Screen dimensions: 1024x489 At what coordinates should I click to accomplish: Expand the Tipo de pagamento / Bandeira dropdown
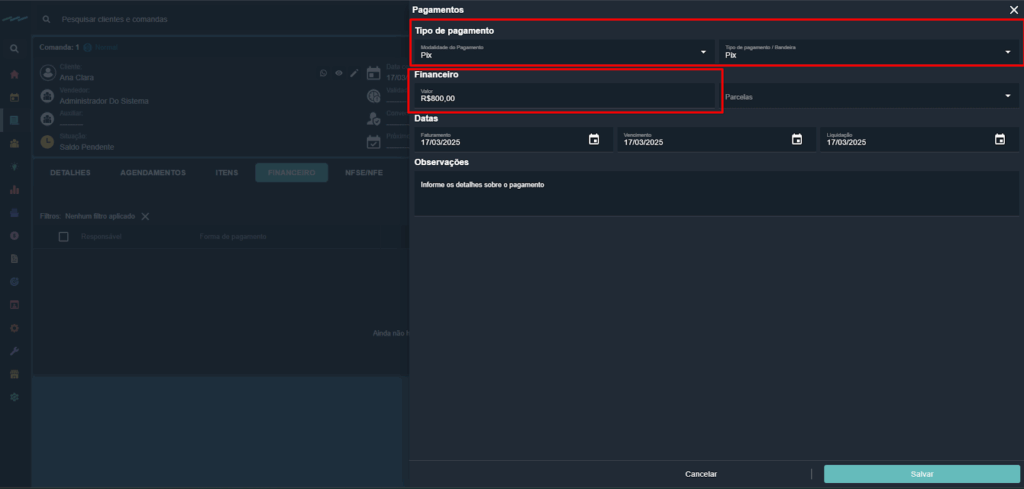(1007, 52)
